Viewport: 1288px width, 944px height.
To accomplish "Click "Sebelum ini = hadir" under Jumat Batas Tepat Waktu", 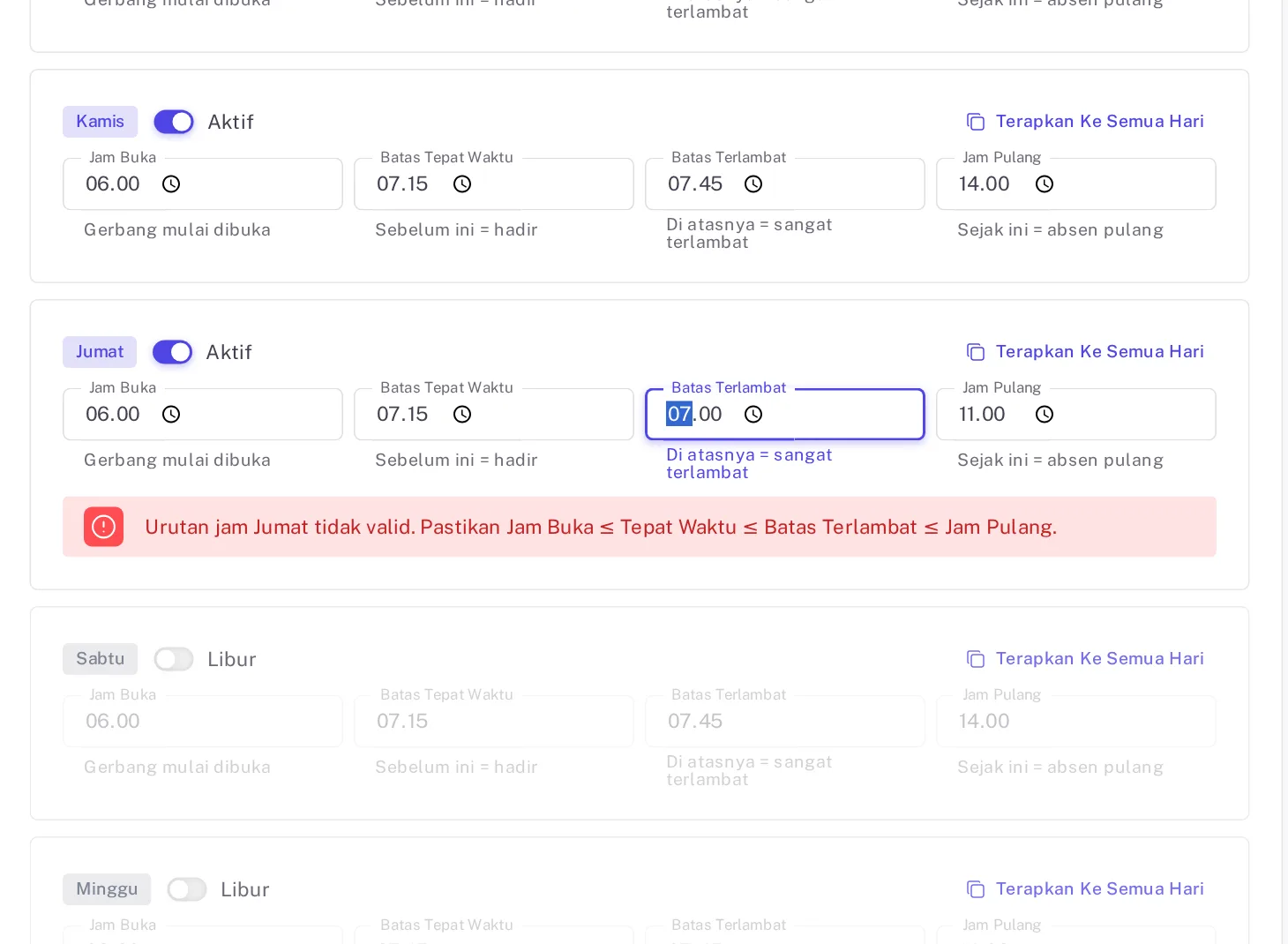I will [456, 461].
